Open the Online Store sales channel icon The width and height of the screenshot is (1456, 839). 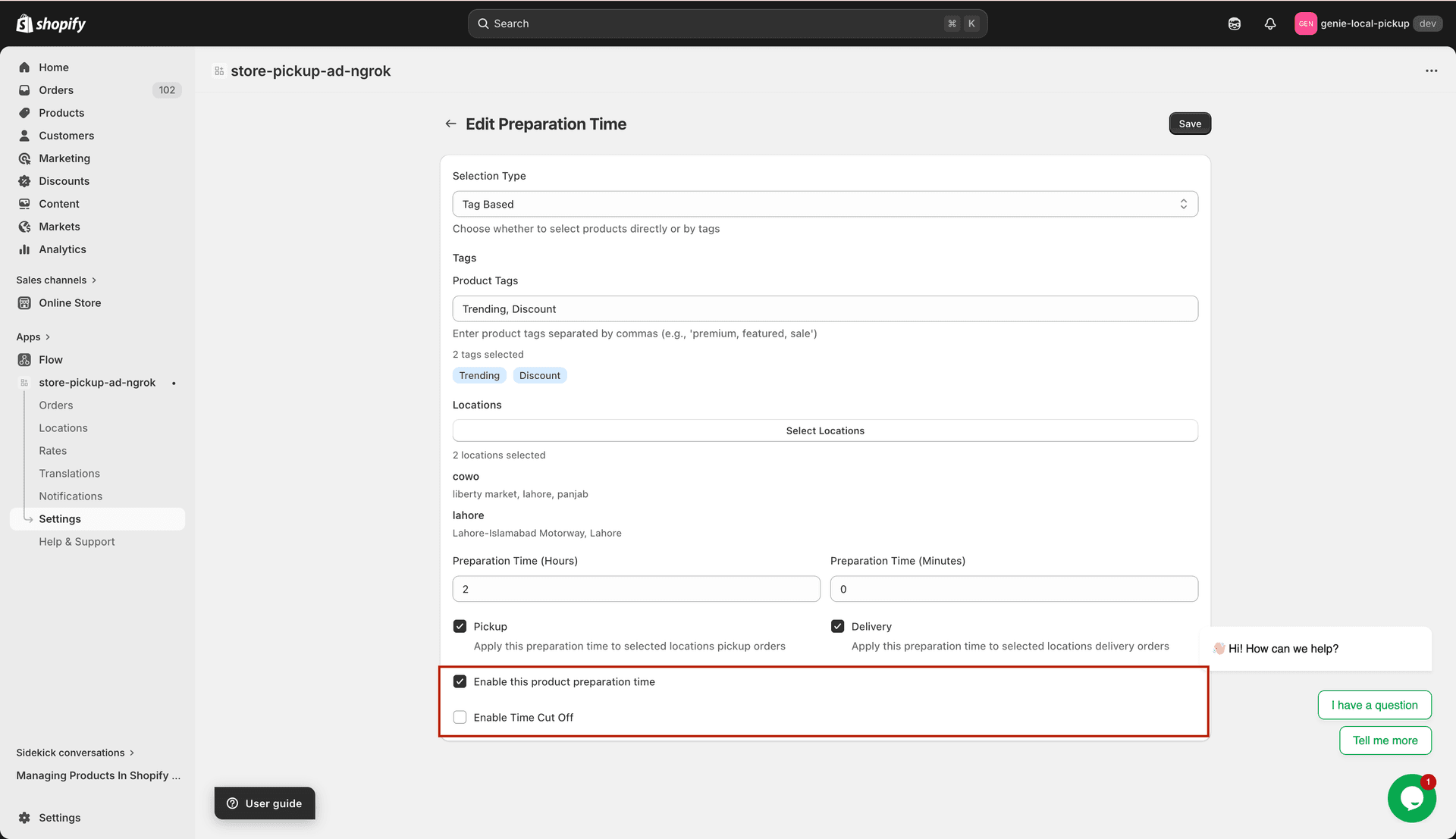pos(24,302)
